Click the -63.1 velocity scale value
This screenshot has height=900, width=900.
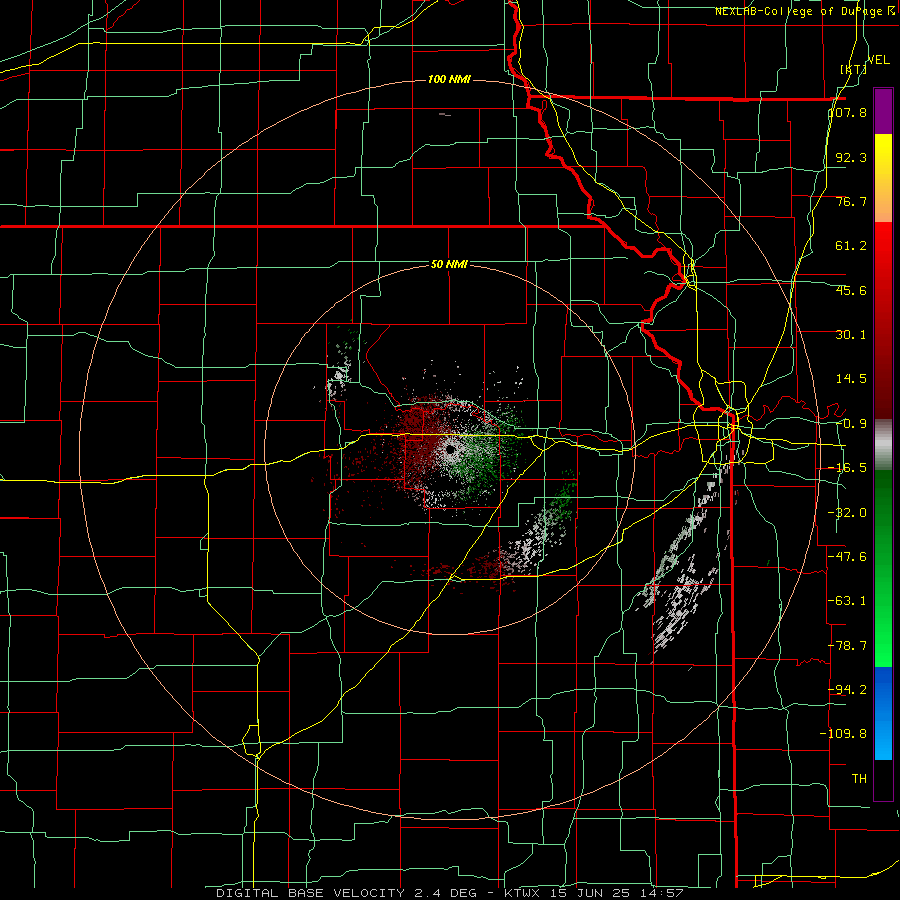[x=847, y=601]
